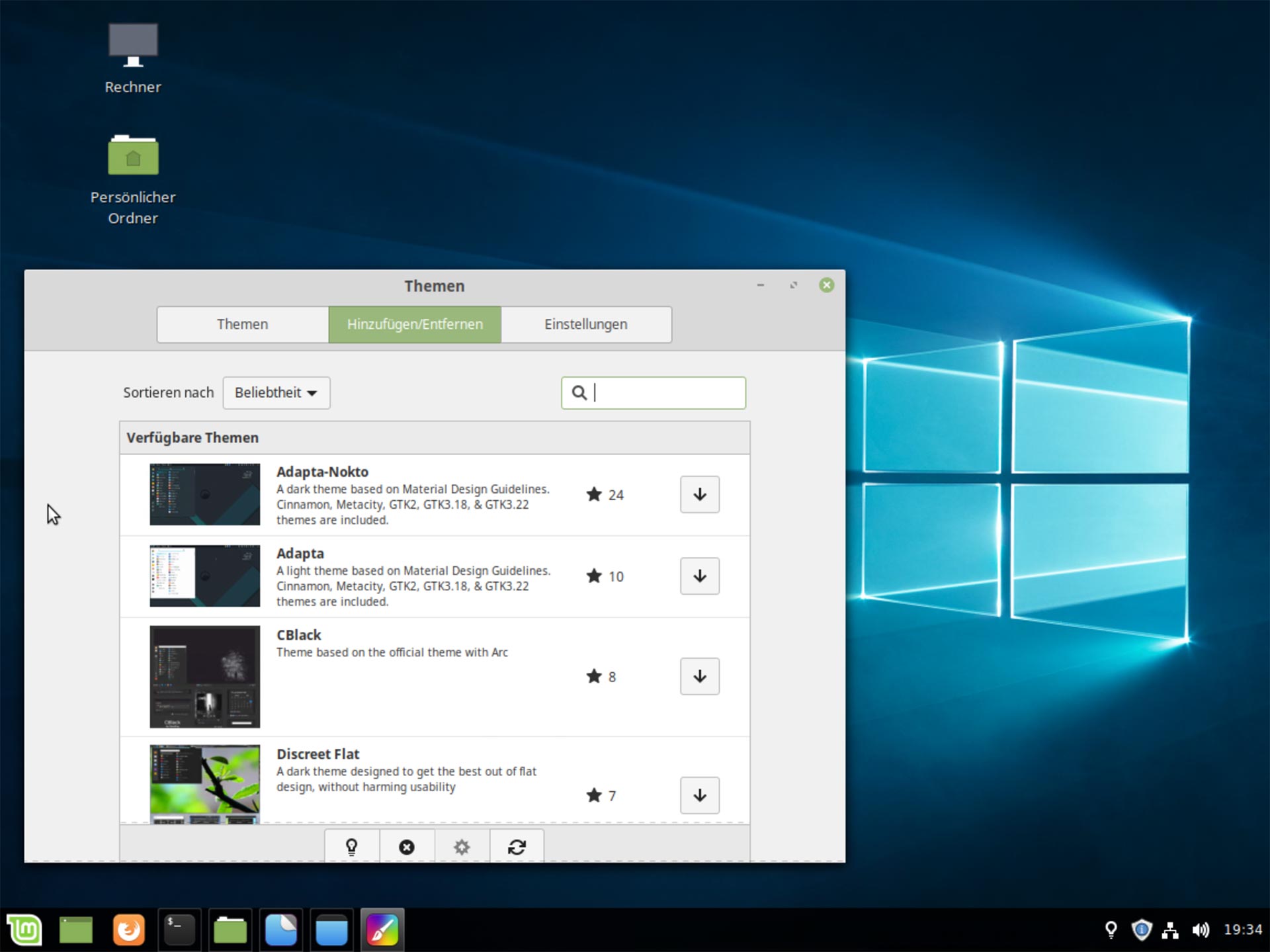Open the file manager from the taskbar

[230, 929]
